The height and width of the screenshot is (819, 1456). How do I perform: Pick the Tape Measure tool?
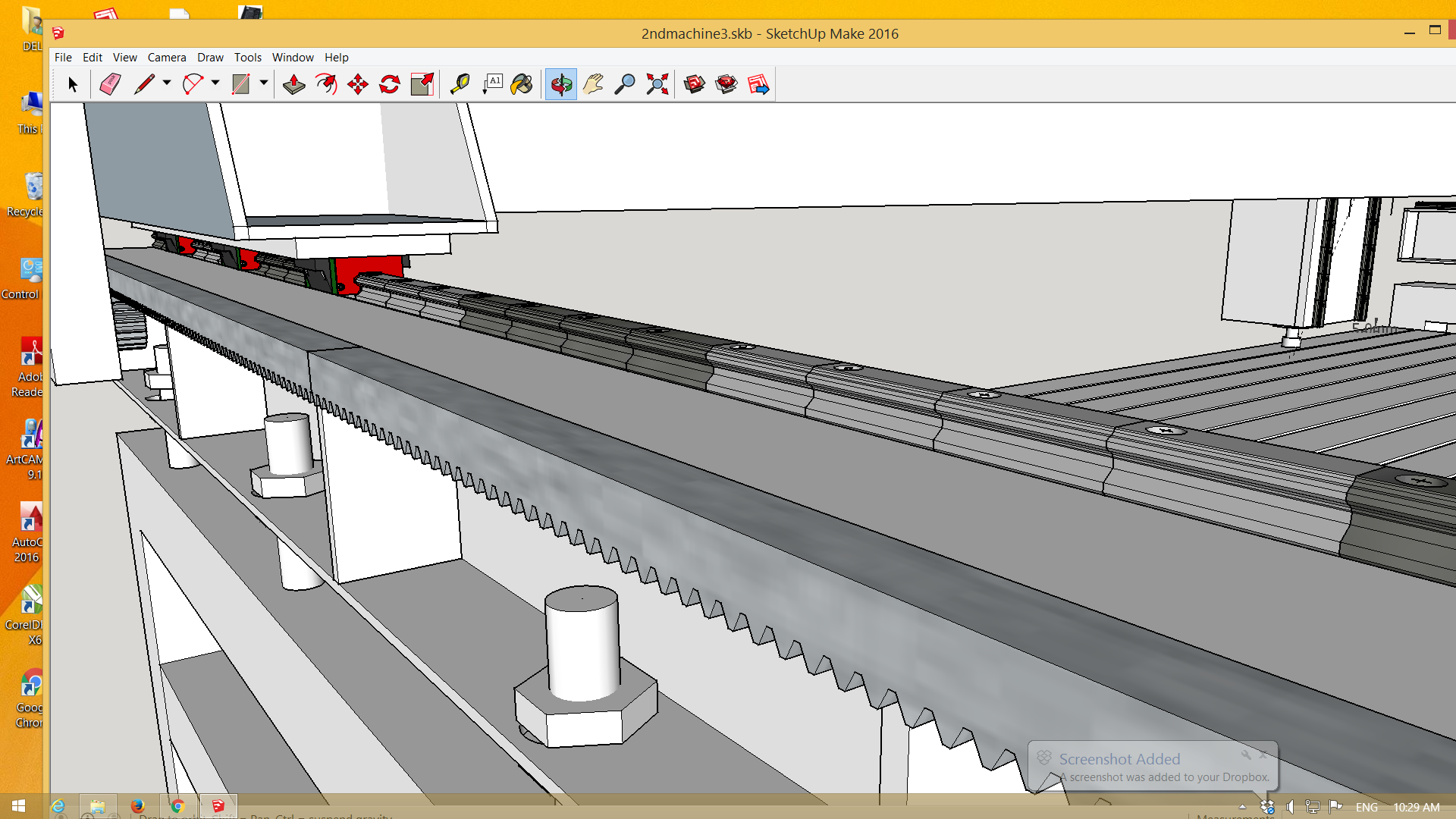click(x=460, y=84)
